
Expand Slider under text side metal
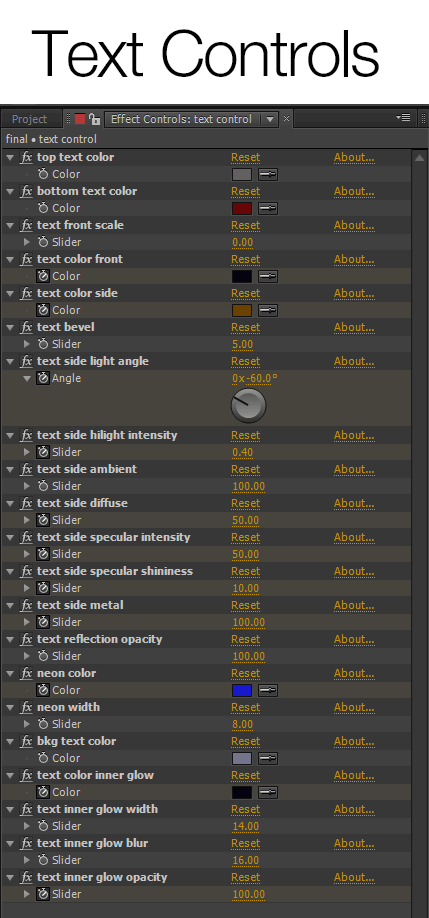pos(26,622)
